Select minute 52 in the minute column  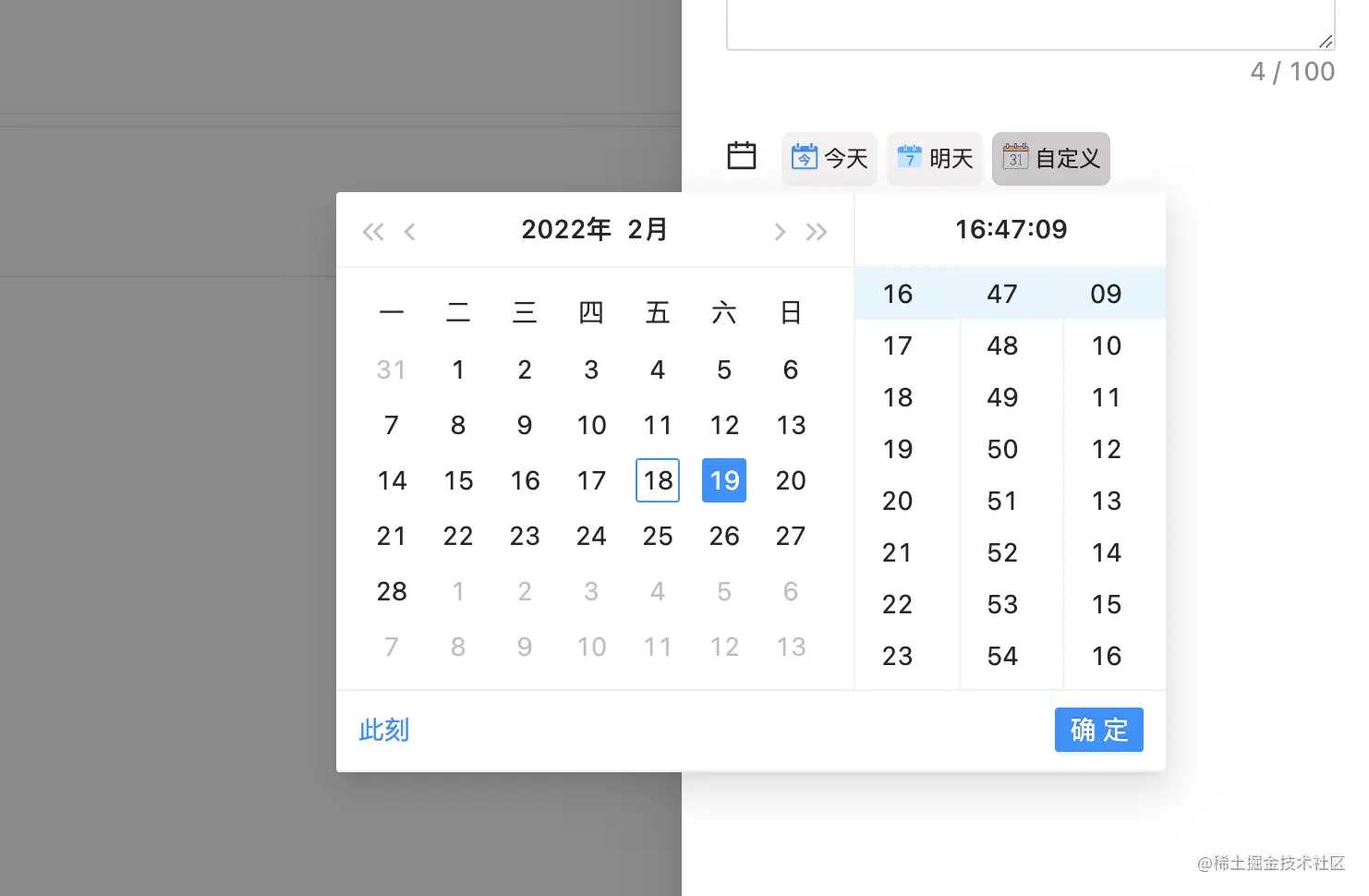(1012, 552)
